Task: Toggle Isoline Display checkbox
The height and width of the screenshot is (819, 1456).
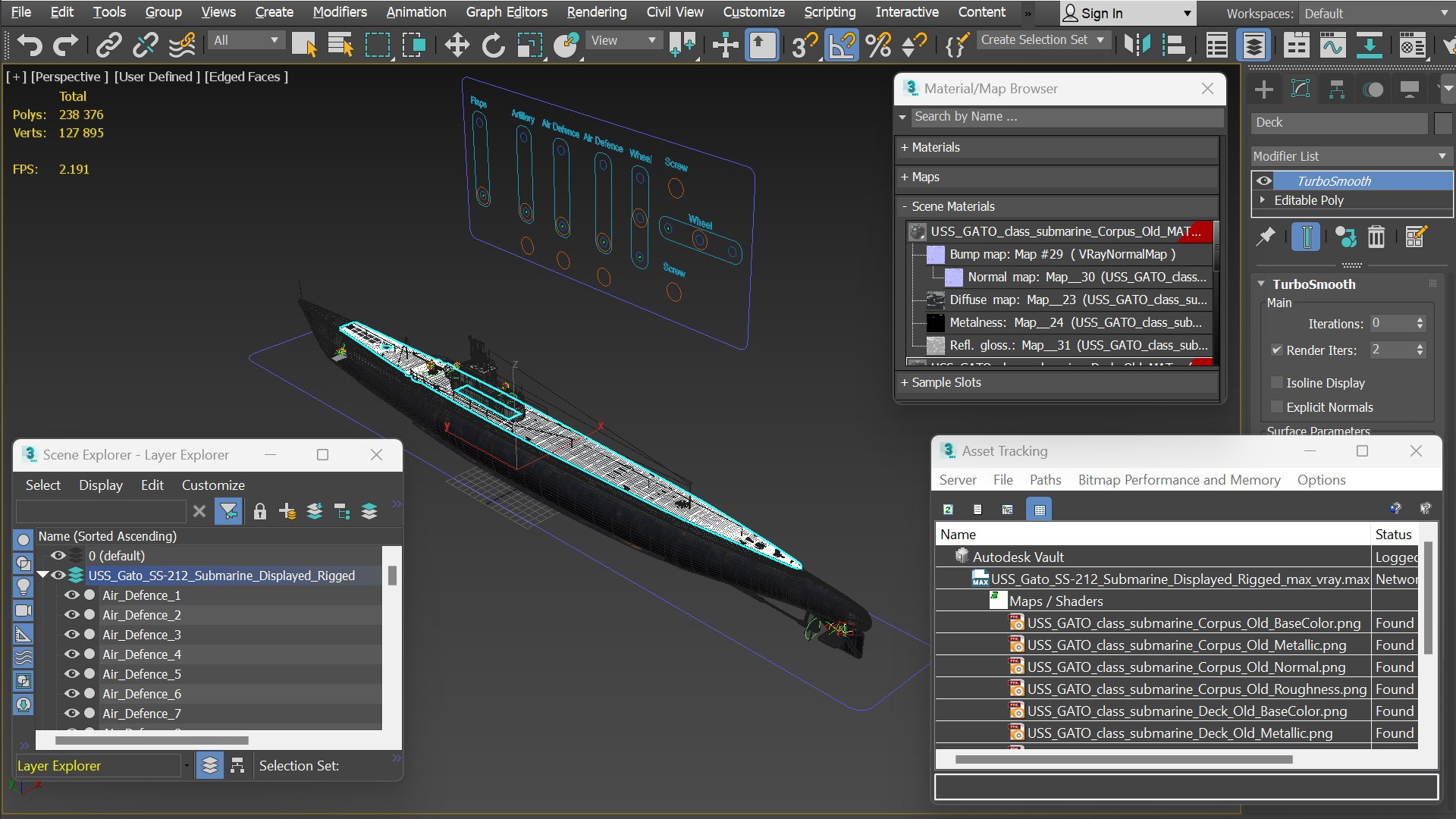Action: 1277,382
